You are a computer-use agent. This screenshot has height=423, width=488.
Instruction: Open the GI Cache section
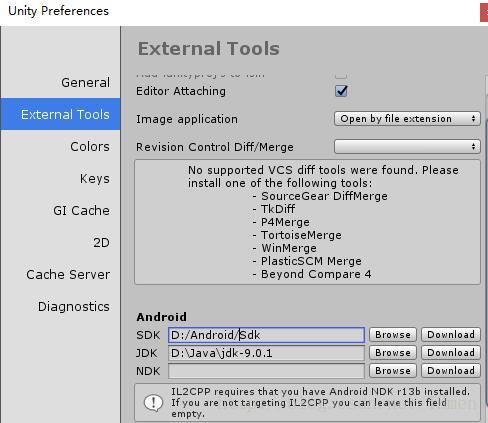(81, 210)
